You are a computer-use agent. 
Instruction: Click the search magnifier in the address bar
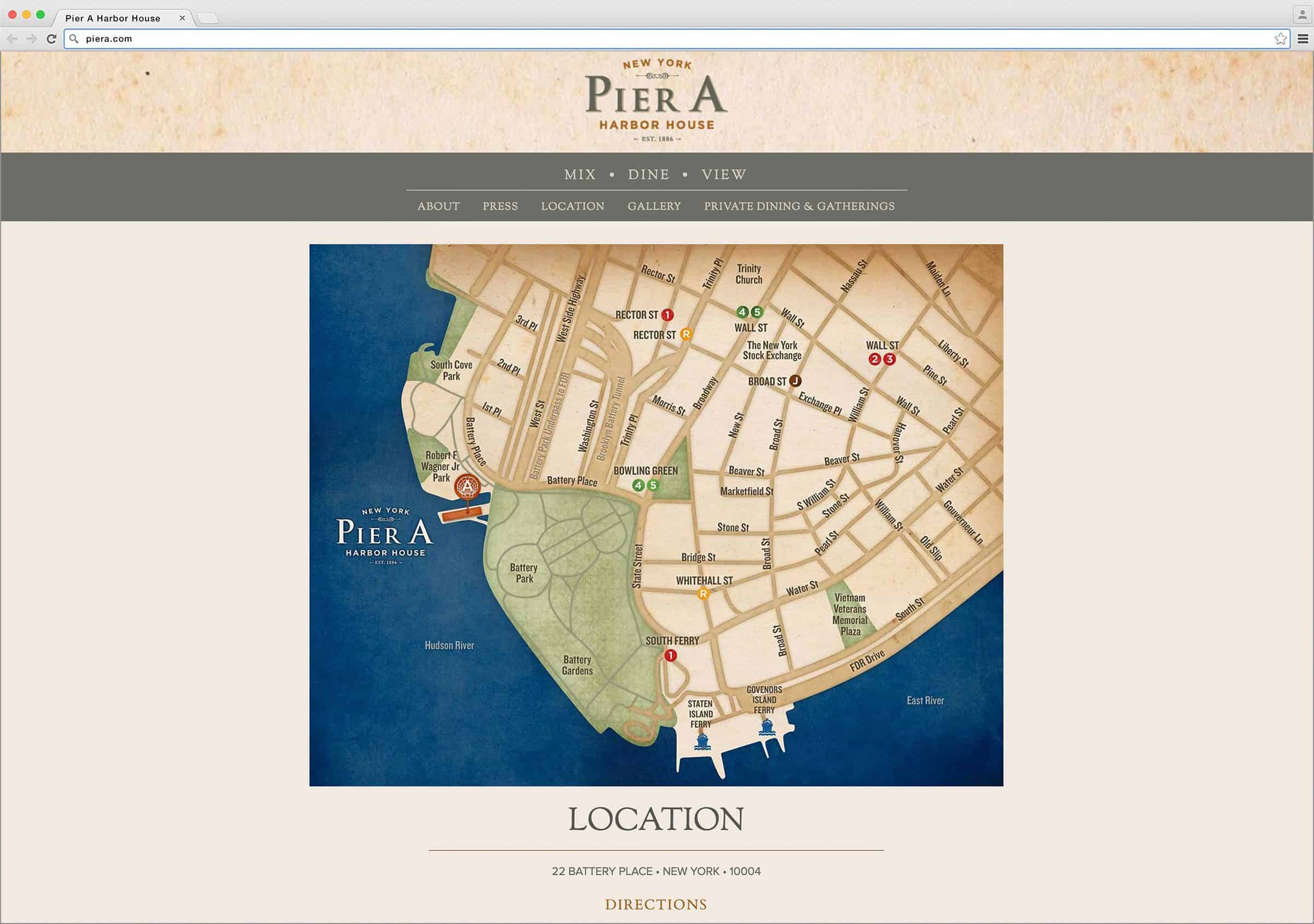point(74,39)
